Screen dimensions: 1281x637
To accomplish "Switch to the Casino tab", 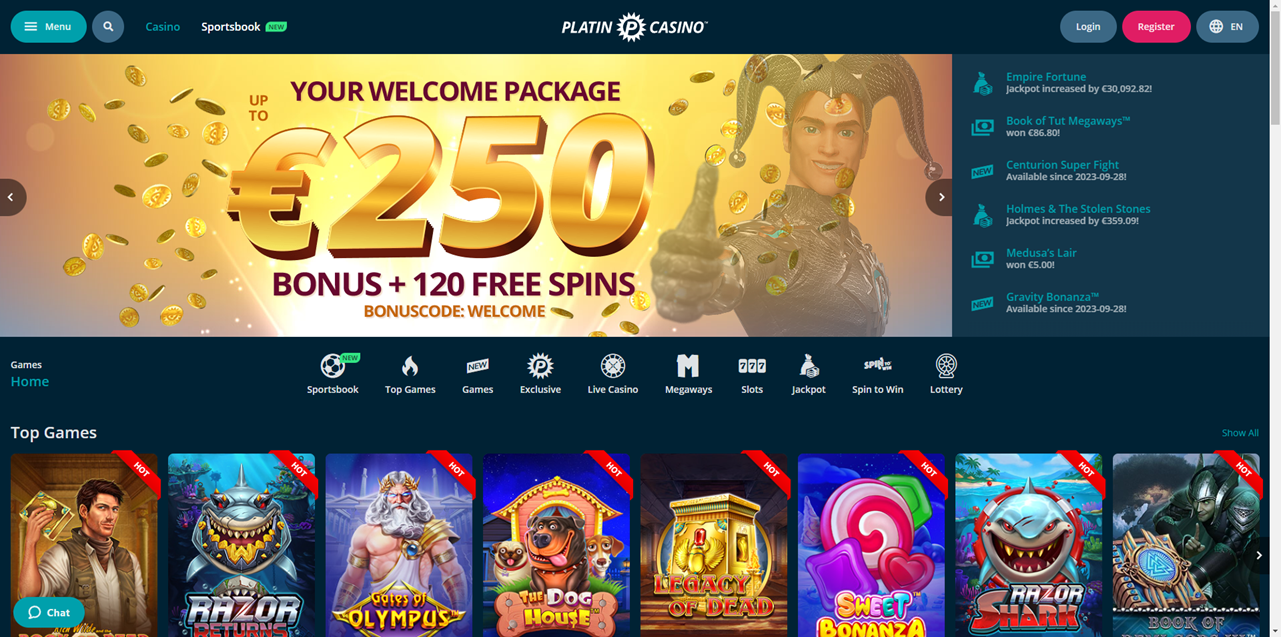I will (x=163, y=27).
